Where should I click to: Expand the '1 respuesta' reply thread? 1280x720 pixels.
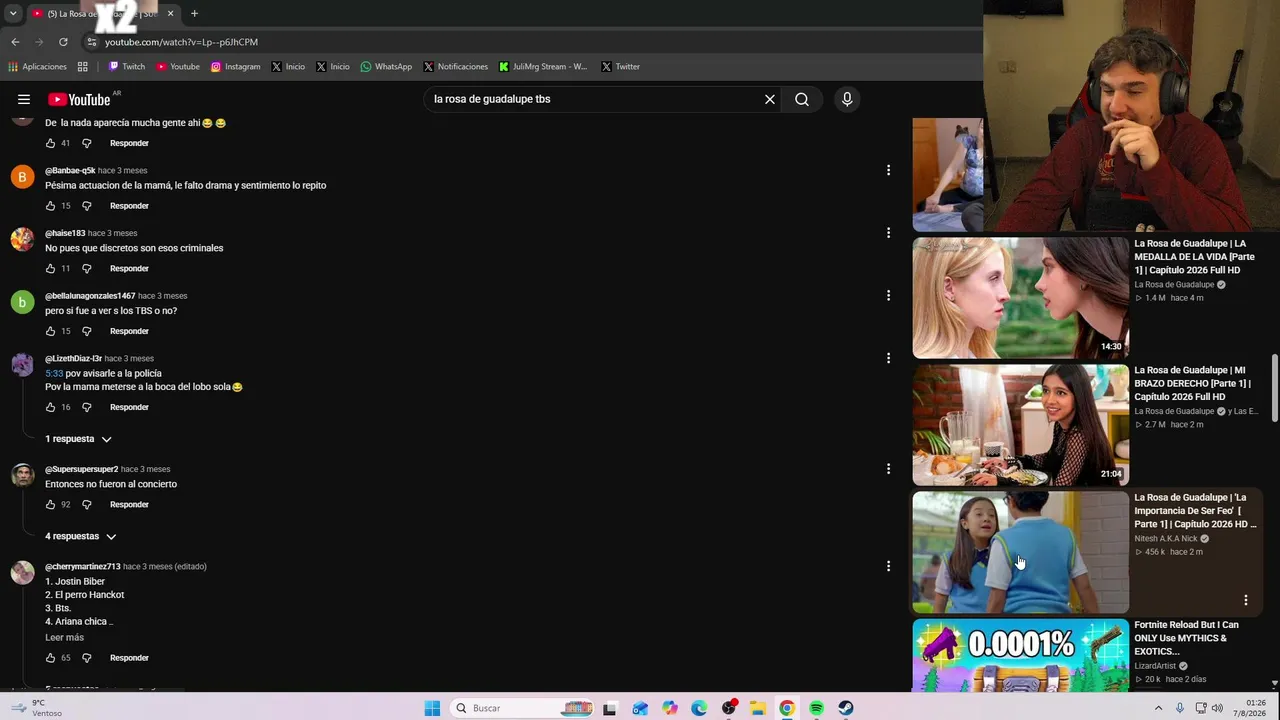(x=78, y=439)
